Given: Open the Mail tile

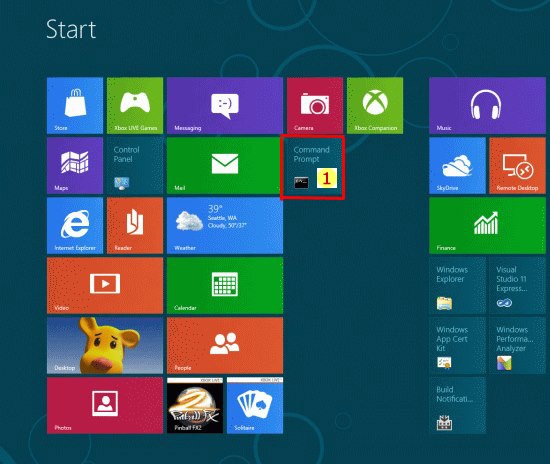Looking at the screenshot, I should [225, 166].
